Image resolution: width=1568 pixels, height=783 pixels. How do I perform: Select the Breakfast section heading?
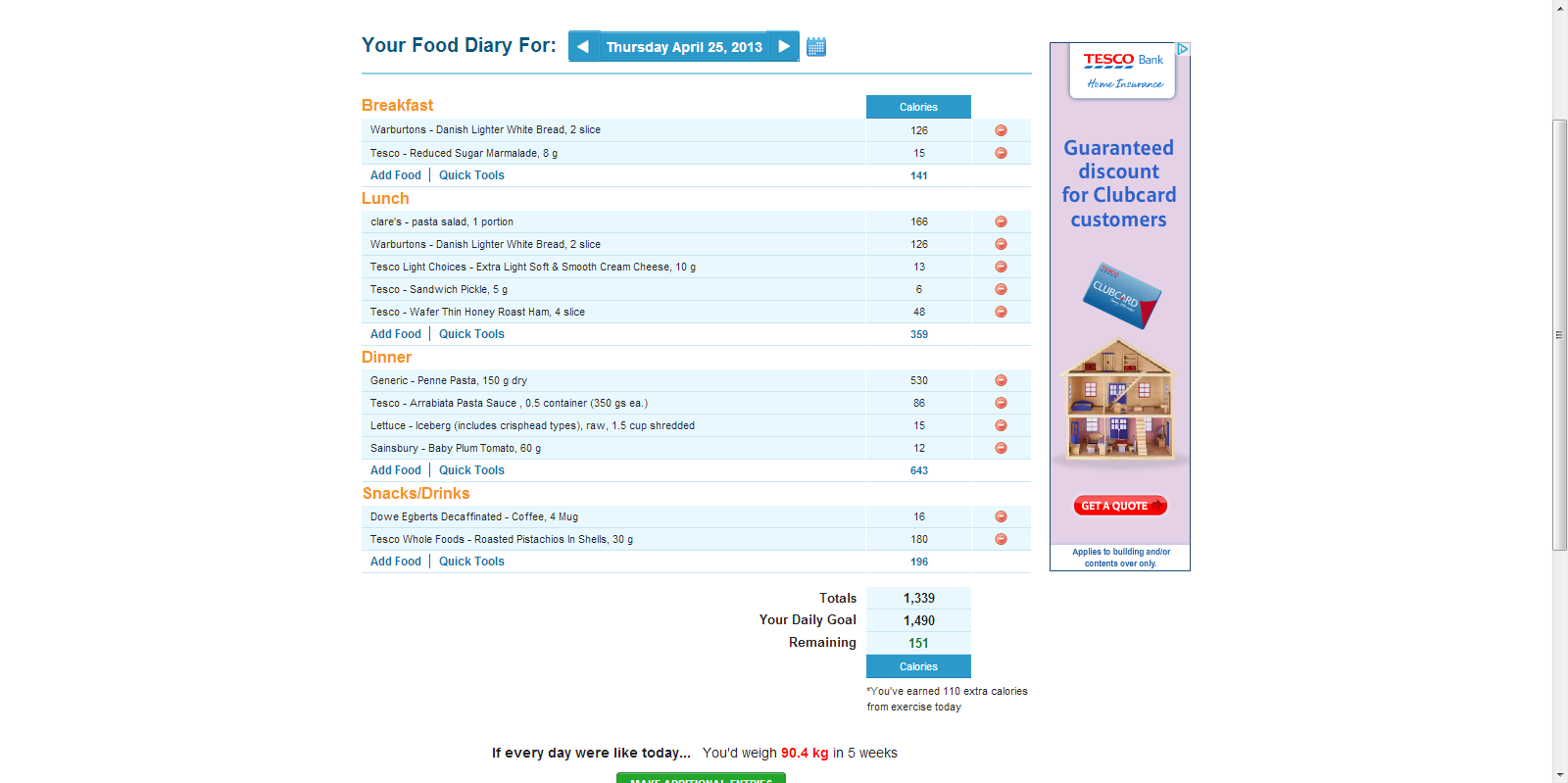(397, 105)
